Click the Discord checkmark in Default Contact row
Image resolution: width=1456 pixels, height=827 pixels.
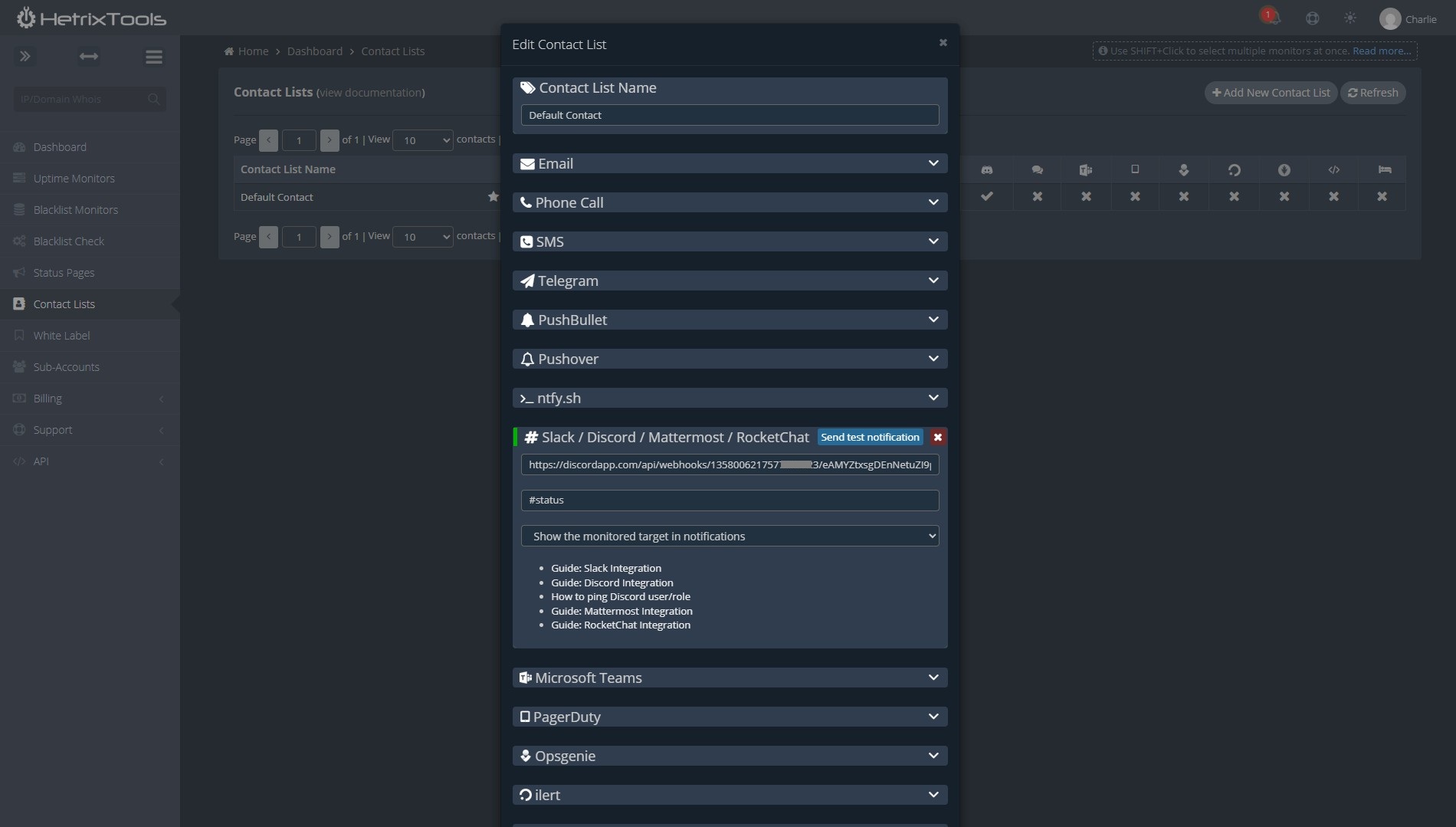click(x=987, y=196)
